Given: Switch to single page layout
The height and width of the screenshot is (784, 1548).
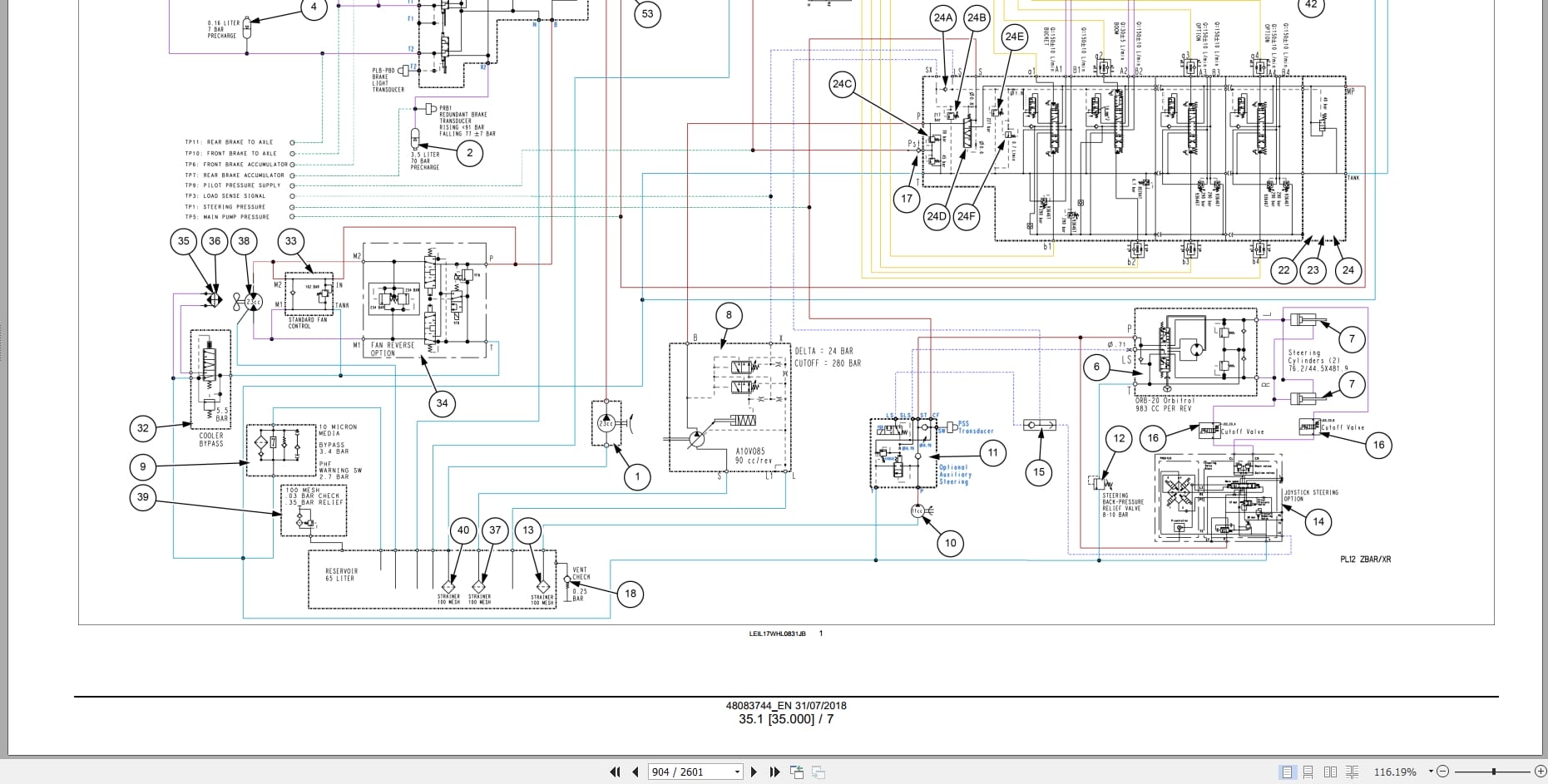Looking at the screenshot, I should click(1288, 772).
